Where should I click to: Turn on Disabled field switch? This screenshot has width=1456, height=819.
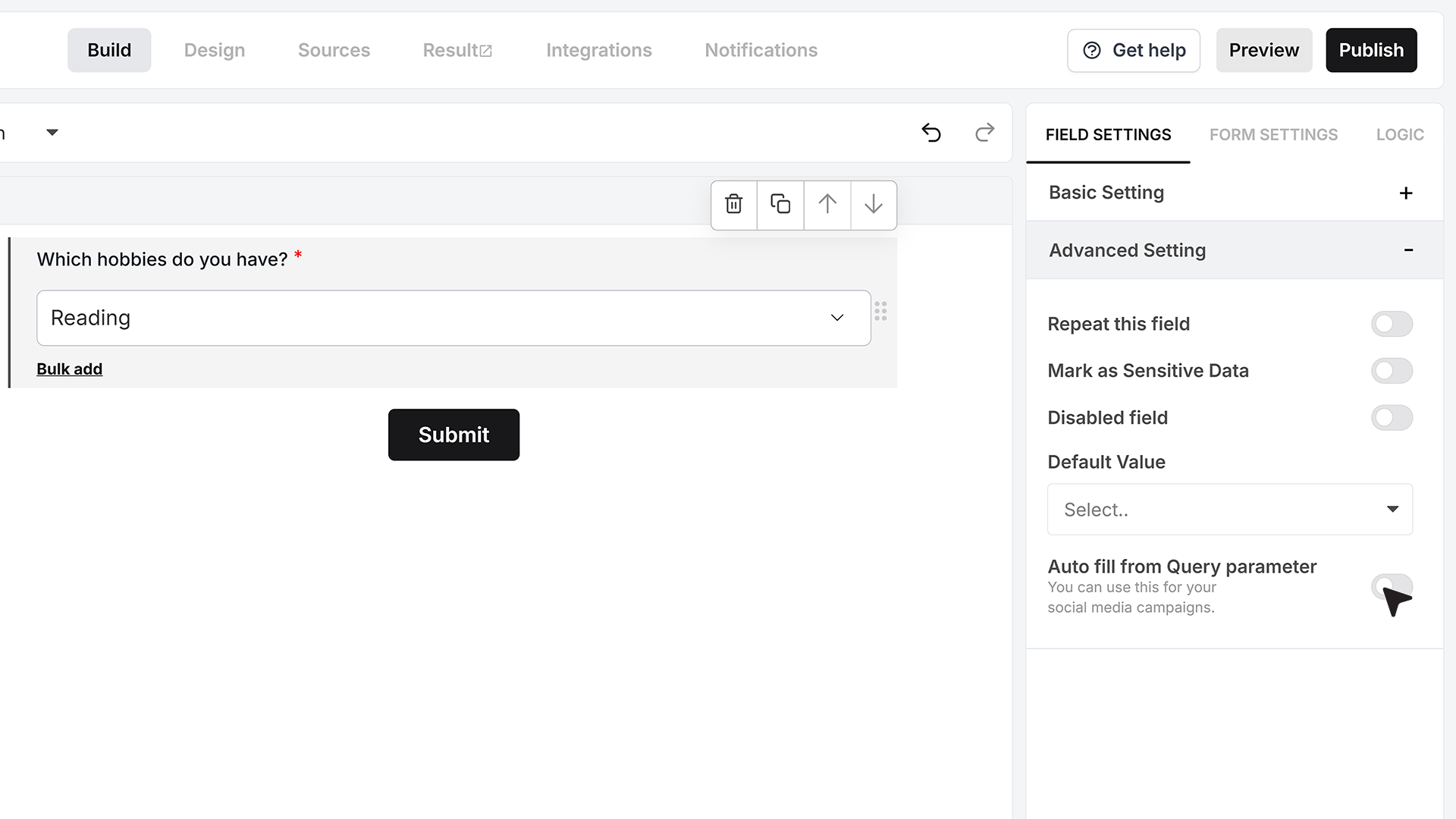point(1392,418)
